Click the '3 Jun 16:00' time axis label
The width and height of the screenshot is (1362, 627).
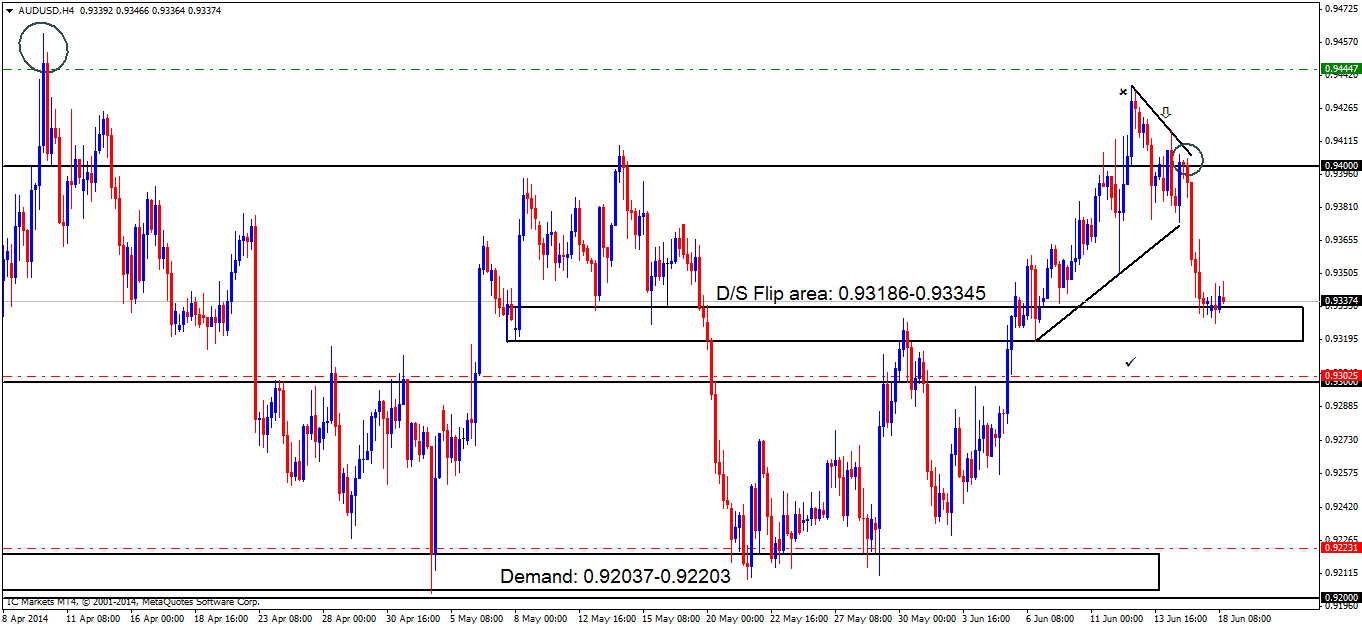(986, 619)
